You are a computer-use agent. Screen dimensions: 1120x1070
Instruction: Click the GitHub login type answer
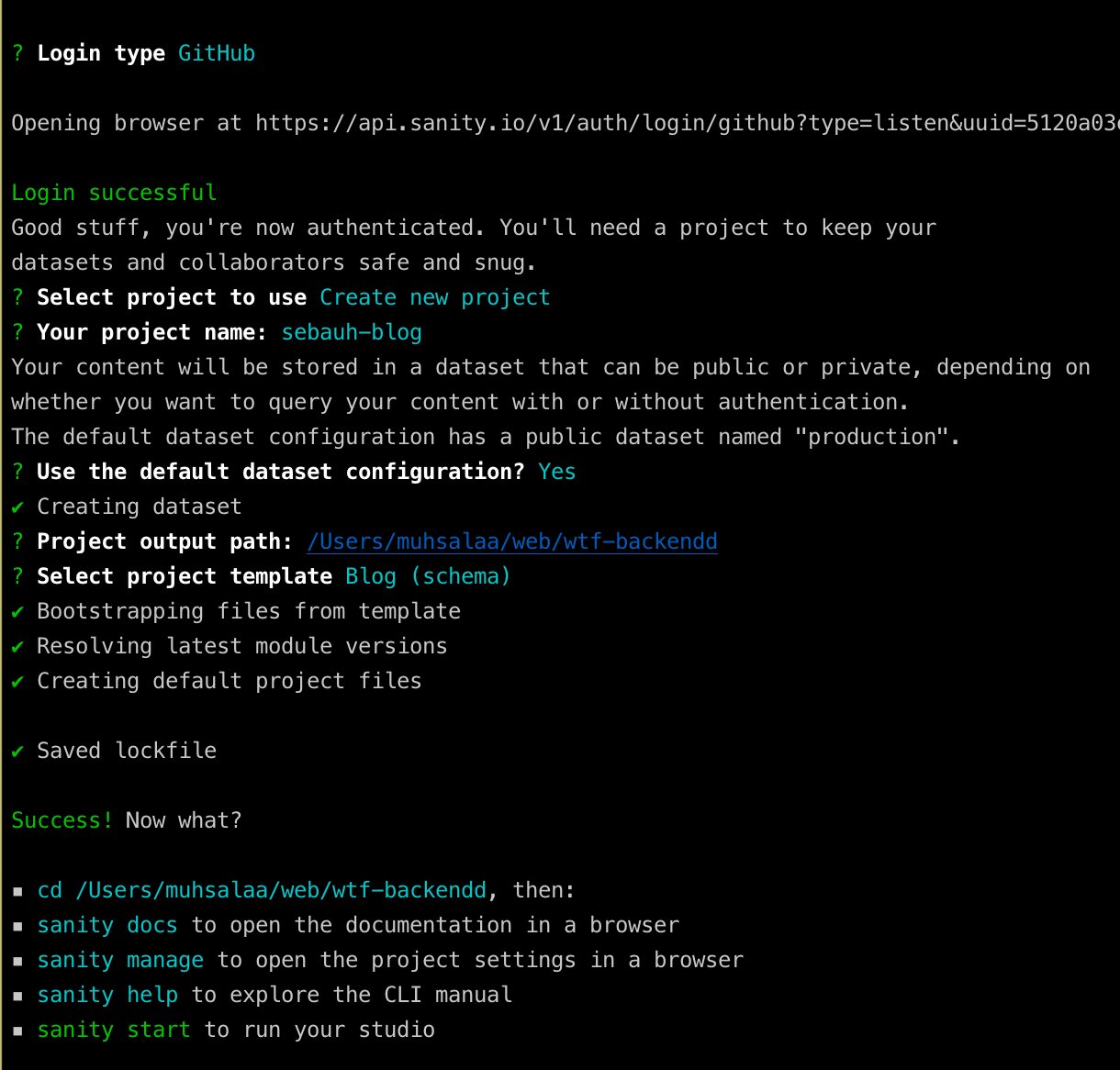tap(217, 53)
